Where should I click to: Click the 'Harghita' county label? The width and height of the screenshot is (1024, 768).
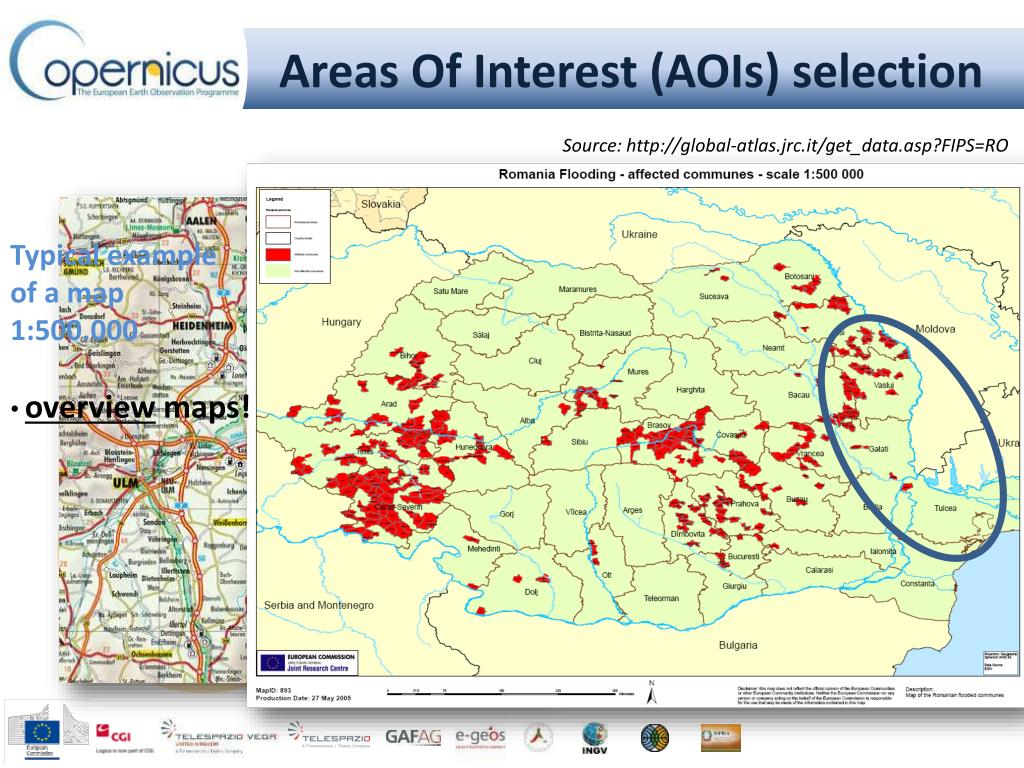point(690,390)
